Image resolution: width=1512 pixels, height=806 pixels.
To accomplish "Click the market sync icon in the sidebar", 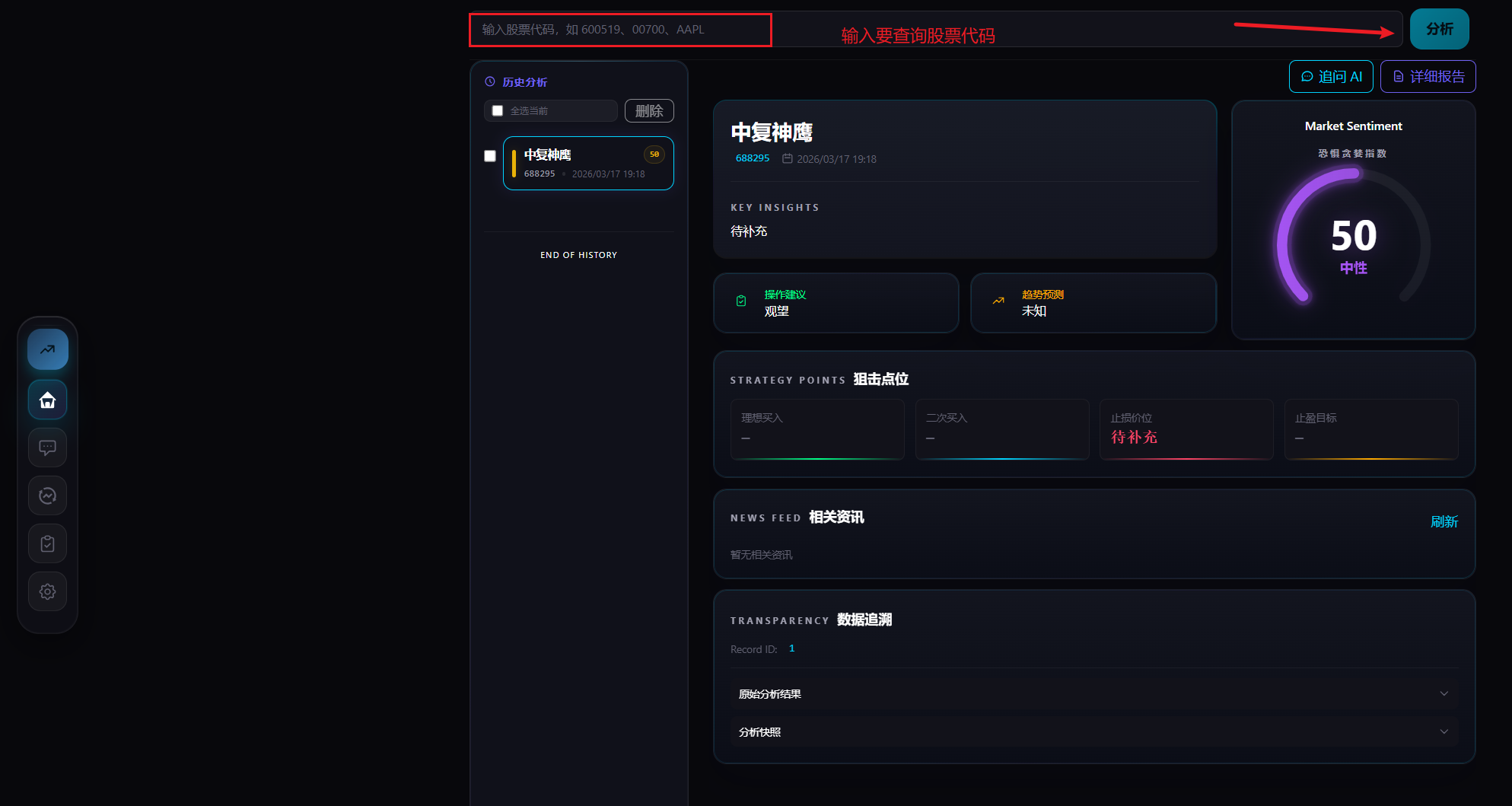I will (47, 495).
